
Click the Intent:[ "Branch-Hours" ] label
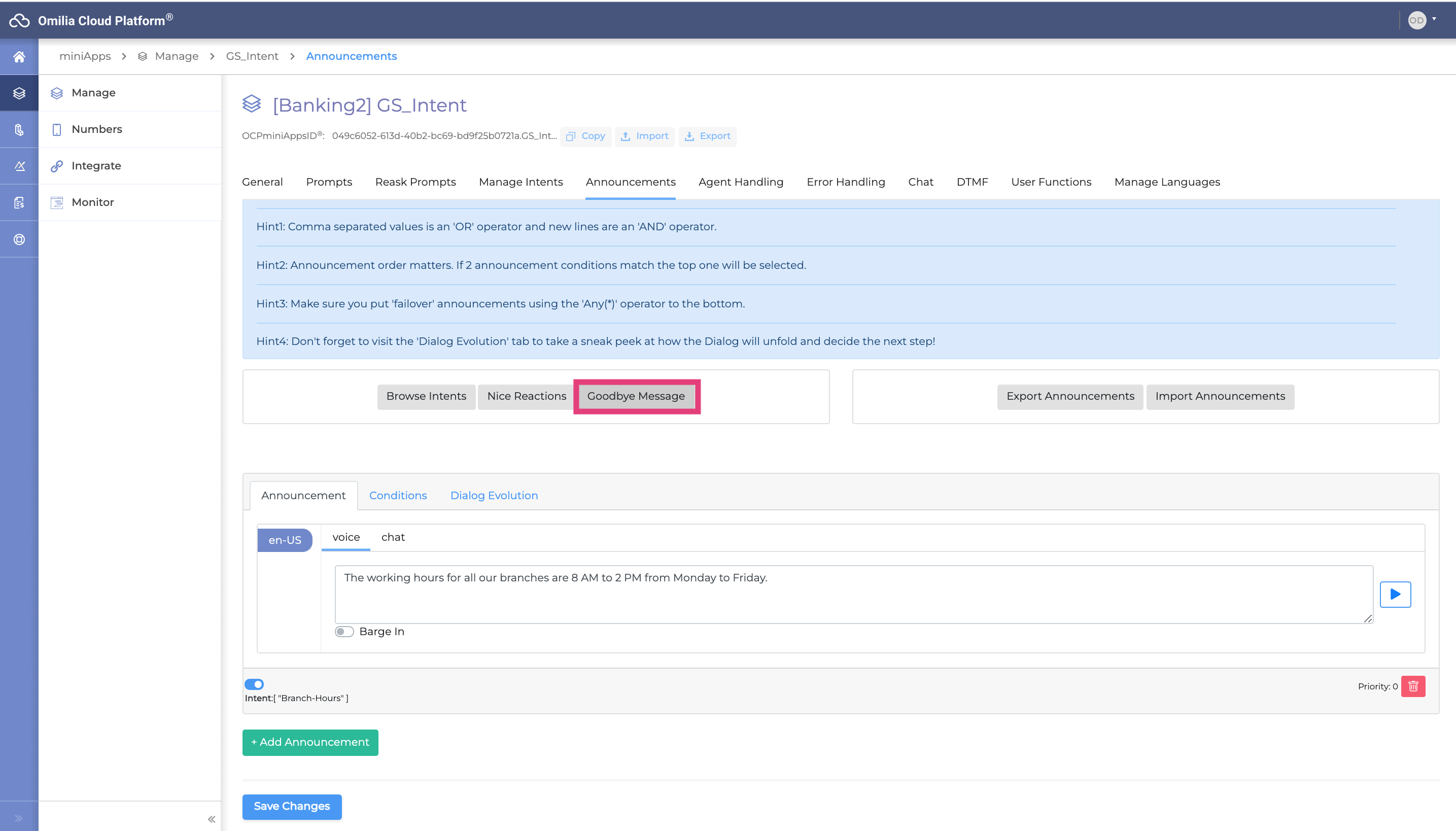click(297, 698)
